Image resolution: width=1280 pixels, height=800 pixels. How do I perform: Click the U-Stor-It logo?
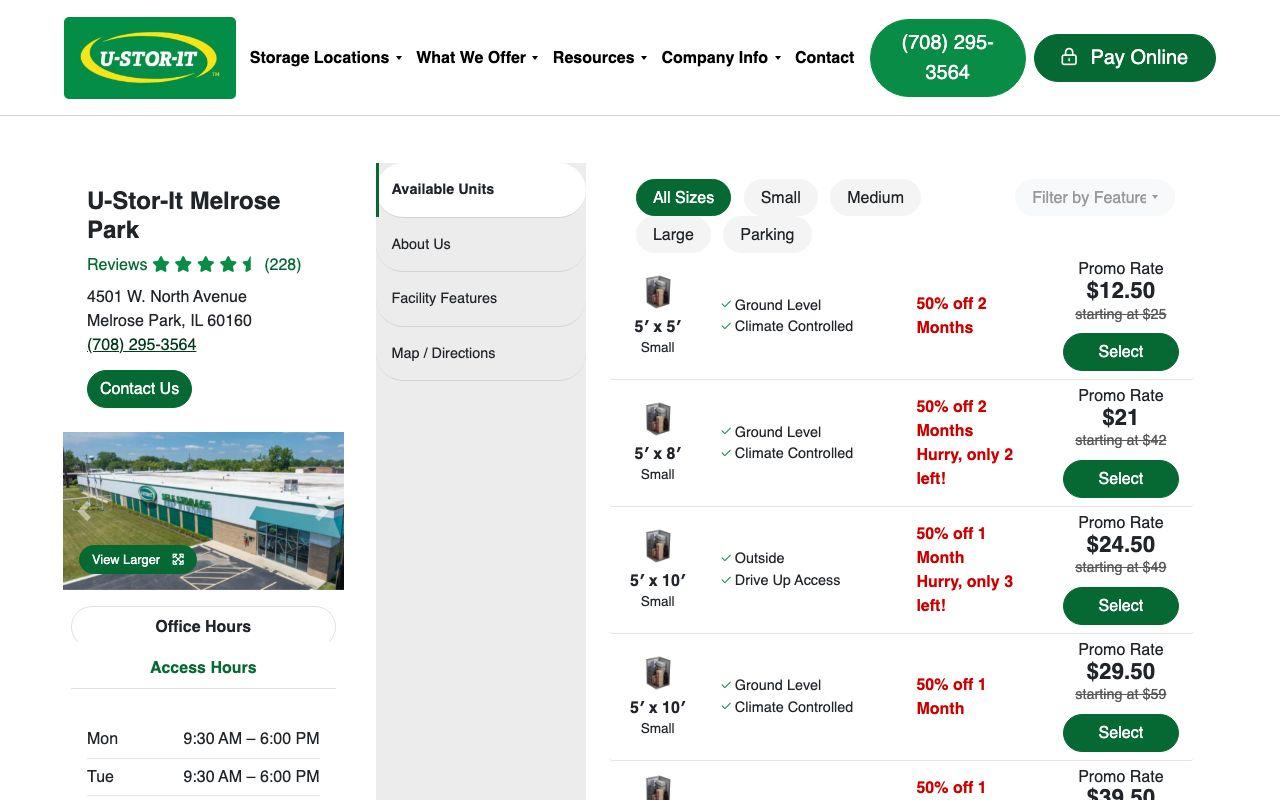point(150,58)
